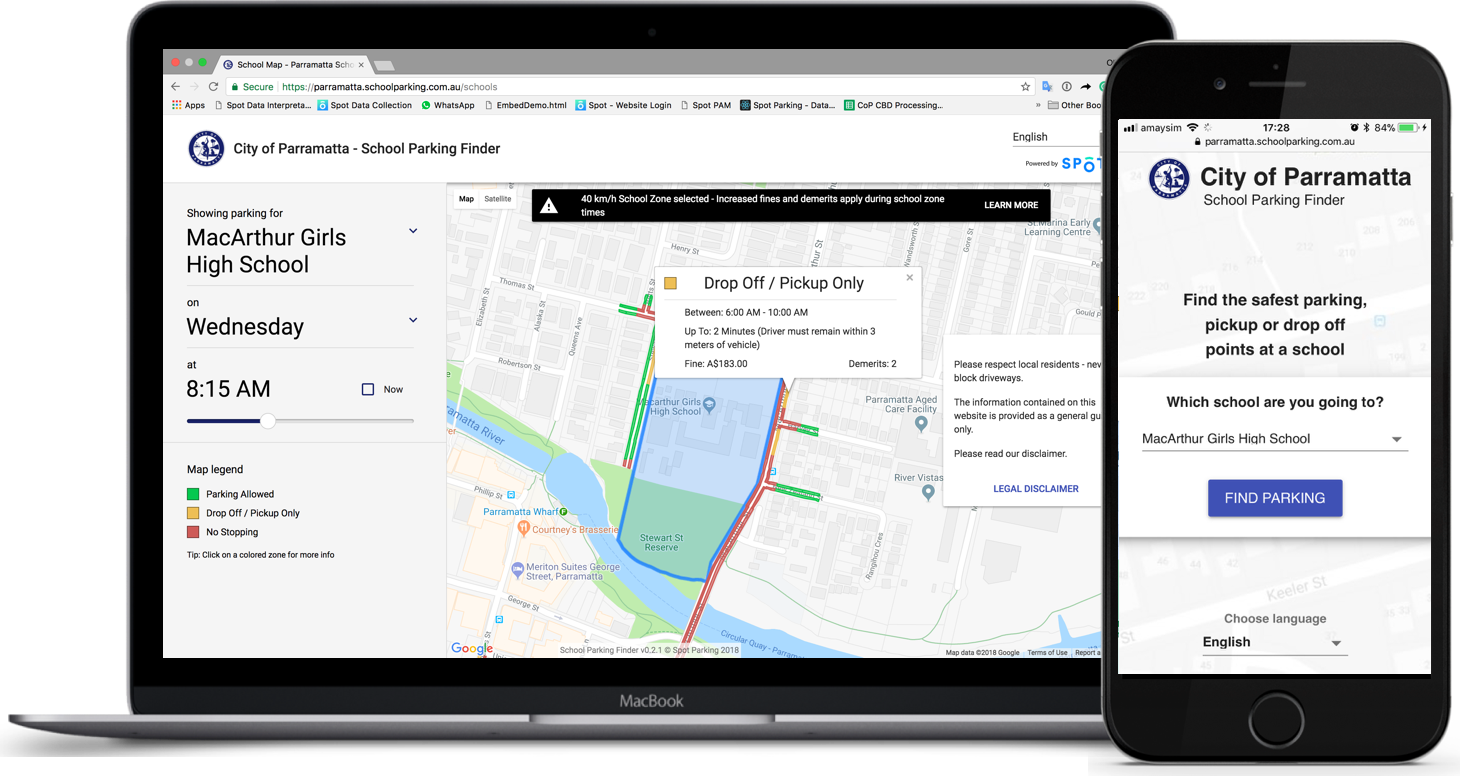This screenshot has width=1460, height=776.
Task: Click the City of Parramatta logo on laptop
Action: [x=206, y=149]
